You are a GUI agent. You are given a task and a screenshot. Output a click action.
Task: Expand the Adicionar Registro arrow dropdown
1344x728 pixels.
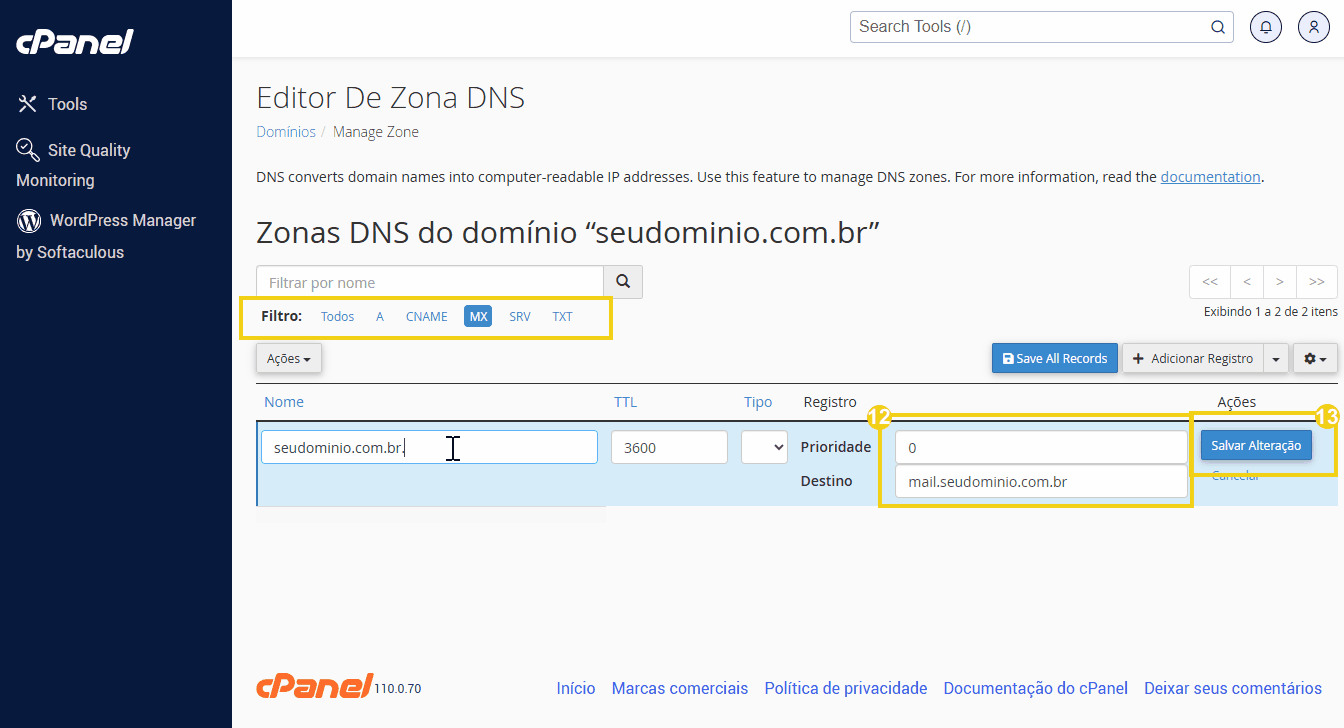coord(1276,358)
